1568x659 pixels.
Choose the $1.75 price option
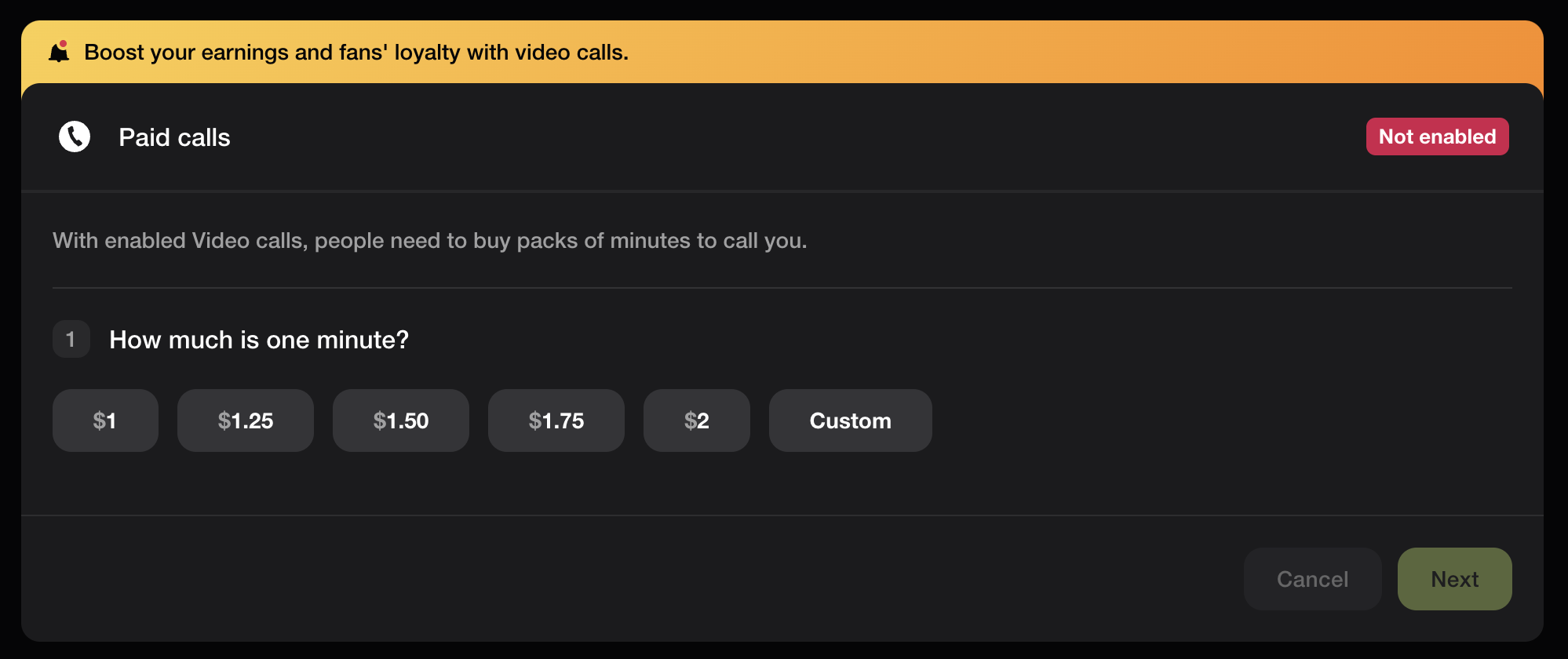(x=556, y=421)
